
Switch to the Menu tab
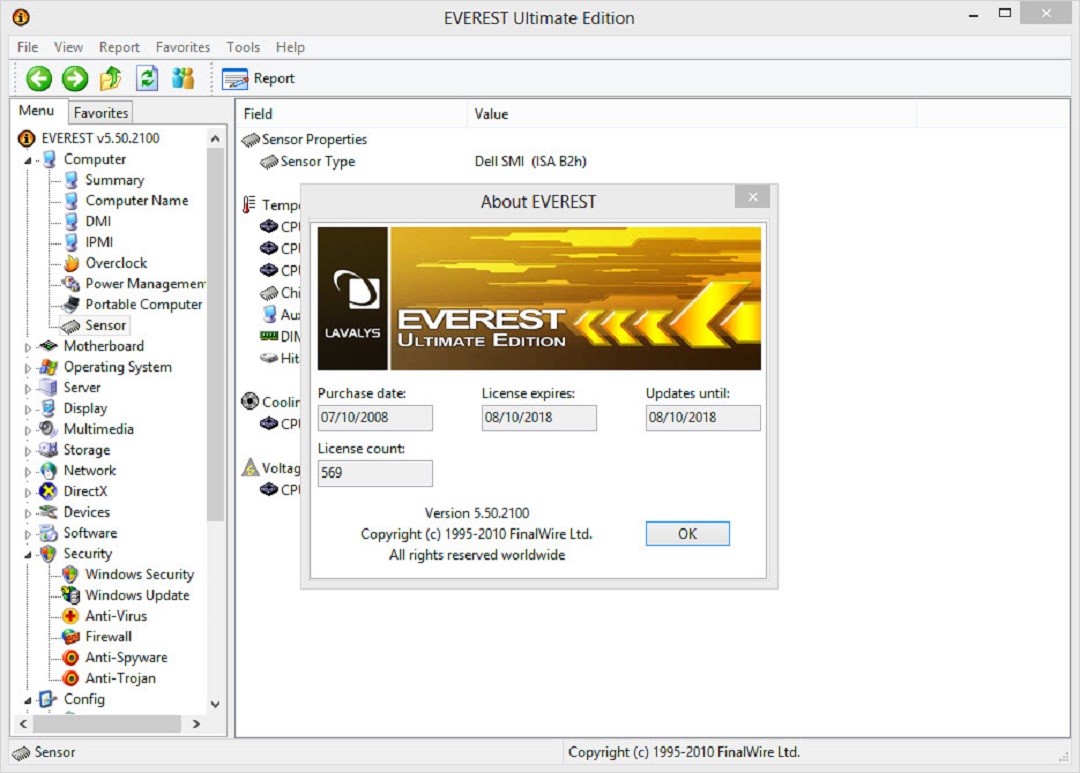(37, 110)
